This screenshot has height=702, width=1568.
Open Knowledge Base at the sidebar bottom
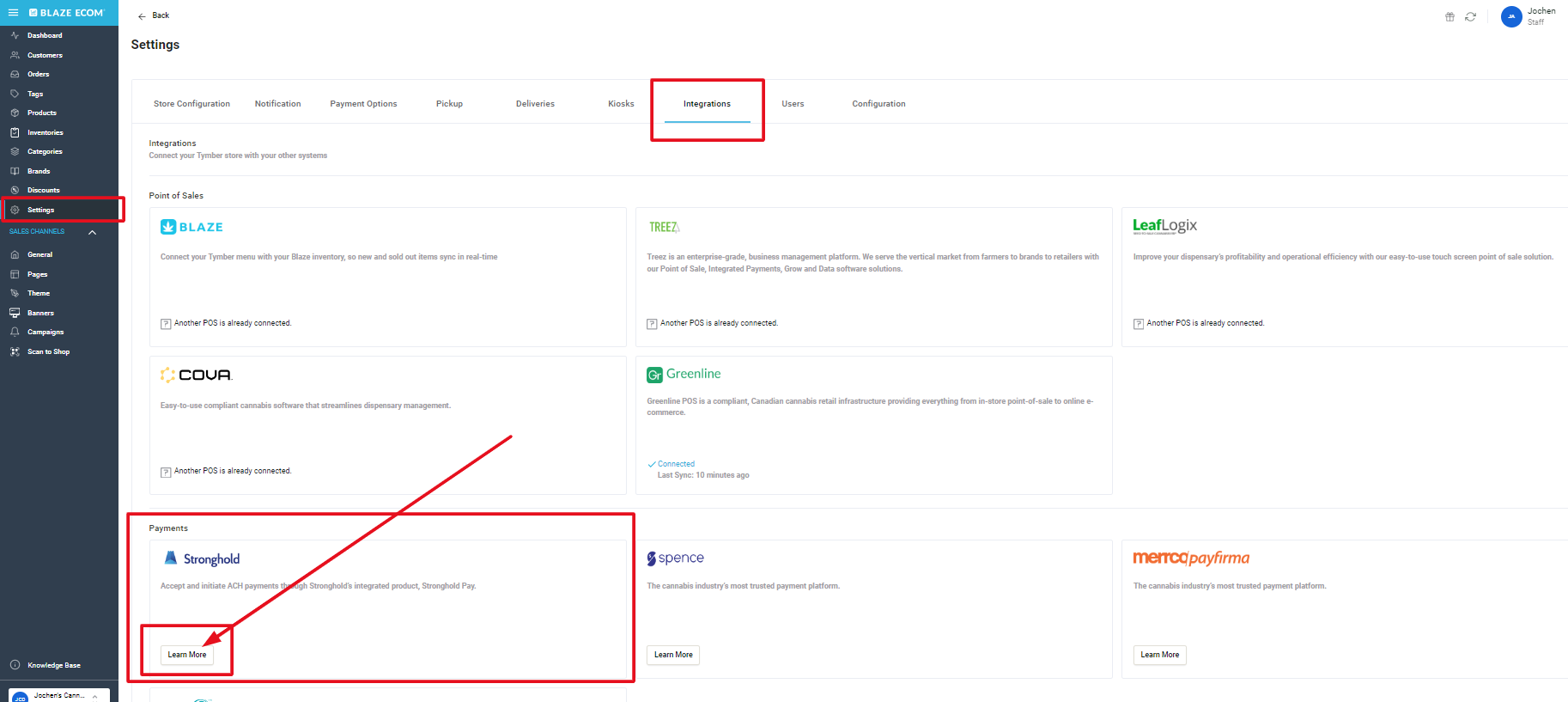pos(53,665)
